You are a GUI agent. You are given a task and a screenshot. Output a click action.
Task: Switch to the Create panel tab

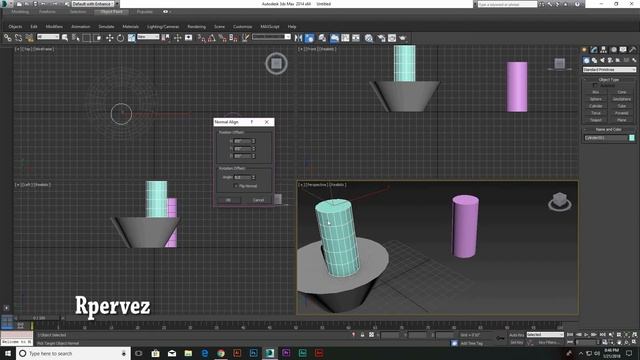coord(584,50)
